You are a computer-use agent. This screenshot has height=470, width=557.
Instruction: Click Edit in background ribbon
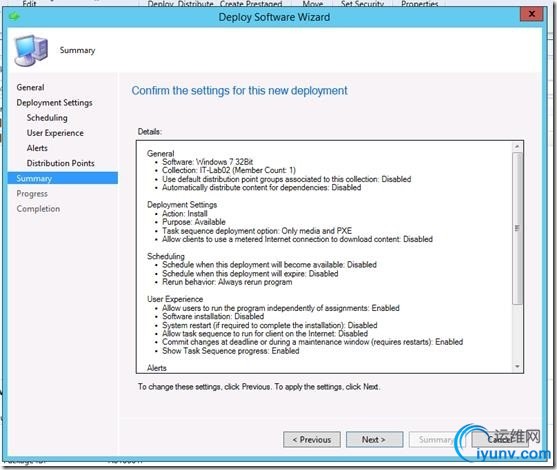tap(29, 4)
